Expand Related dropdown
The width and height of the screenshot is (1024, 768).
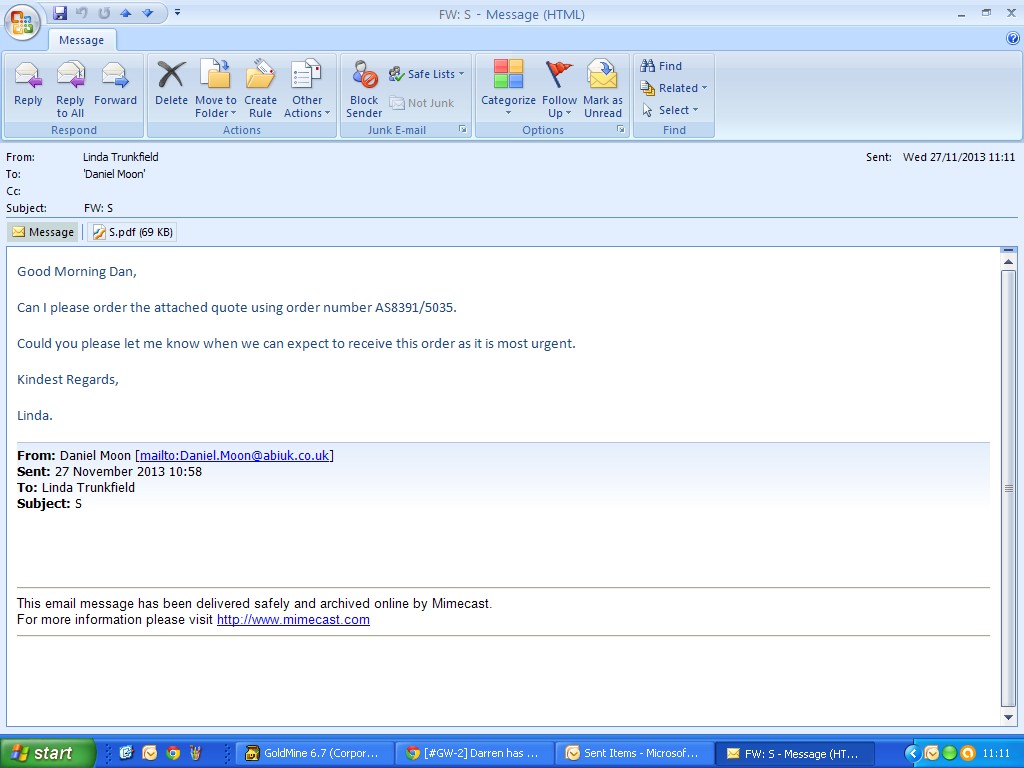pyautogui.click(x=673, y=88)
